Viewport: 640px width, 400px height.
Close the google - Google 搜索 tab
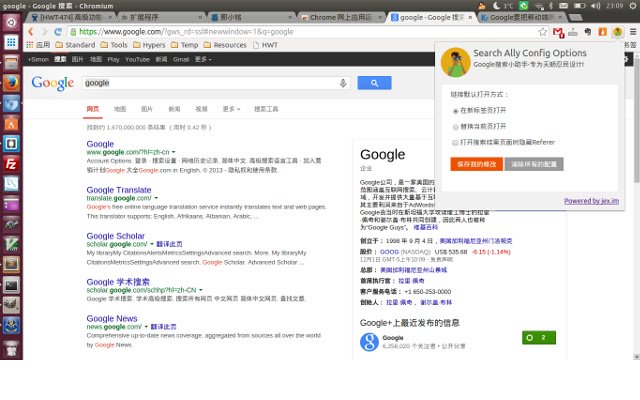pyautogui.click(x=470, y=18)
